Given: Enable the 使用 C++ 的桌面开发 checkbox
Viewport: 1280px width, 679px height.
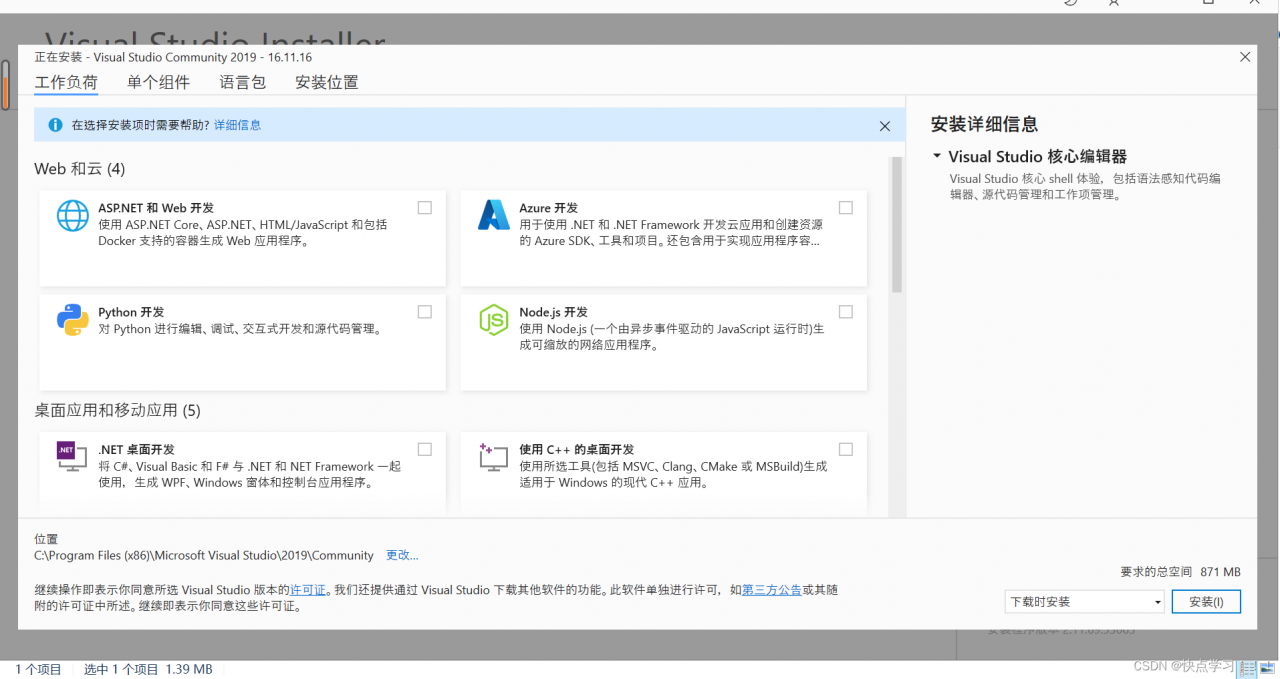Looking at the screenshot, I should [x=846, y=449].
